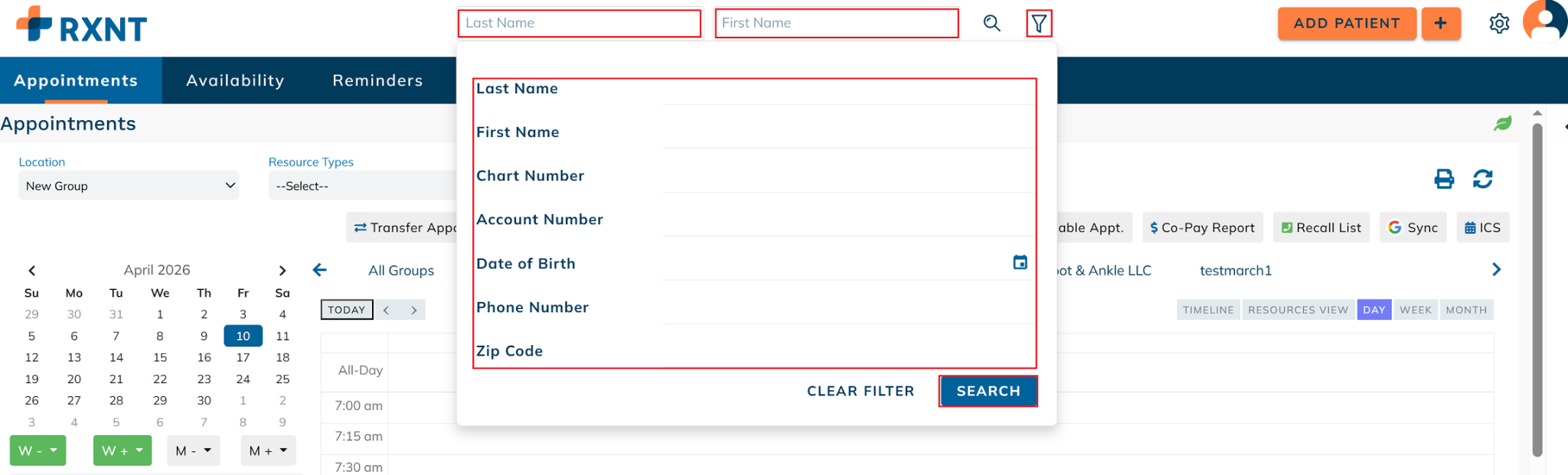Select the Timeline view option
The width and height of the screenshot is (1568, 475).
pos(1208,310)
